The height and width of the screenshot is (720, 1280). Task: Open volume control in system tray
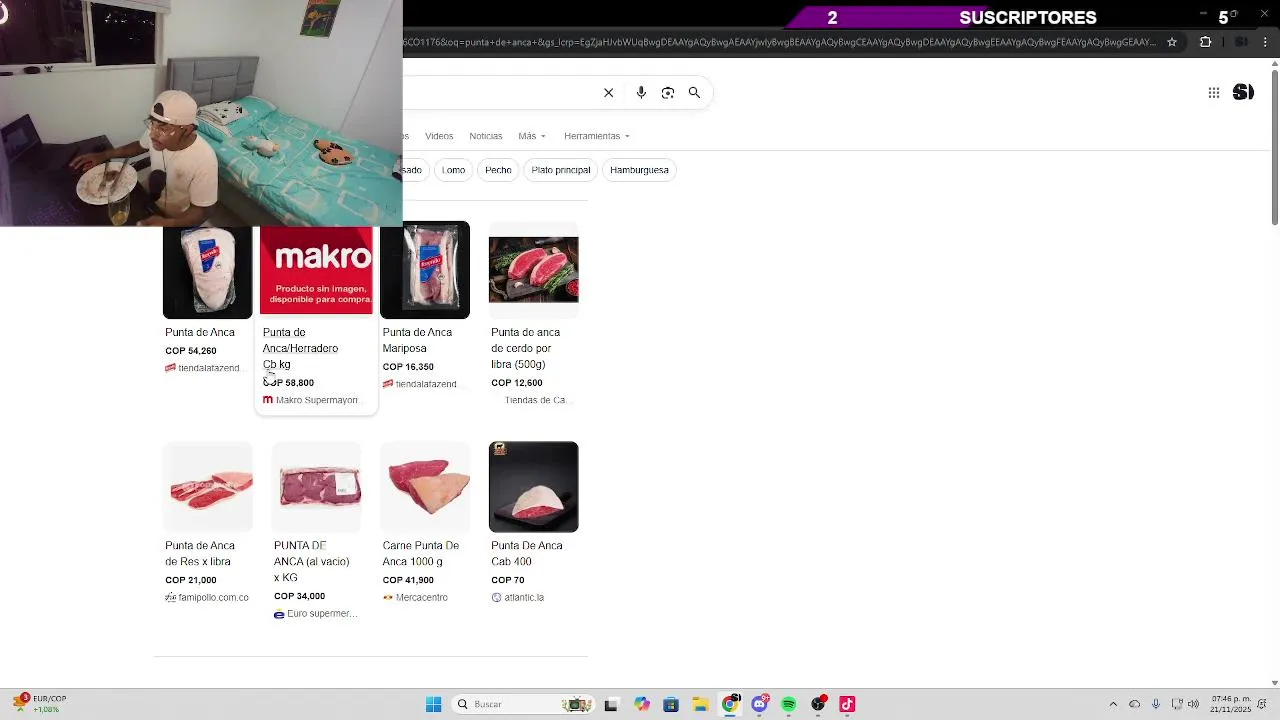point(1193,704)
